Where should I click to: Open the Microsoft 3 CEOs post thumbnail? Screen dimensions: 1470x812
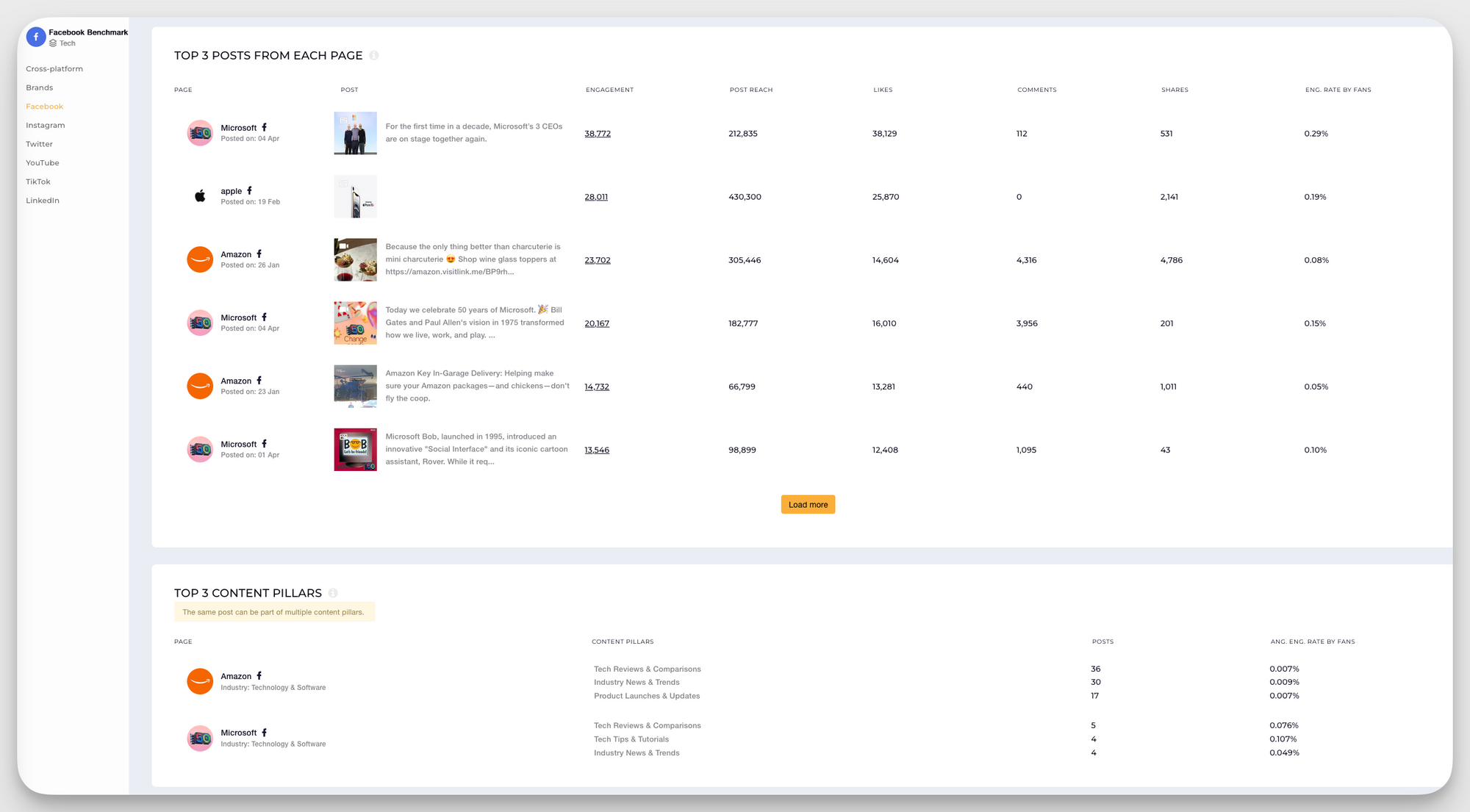tap(356, 133)
